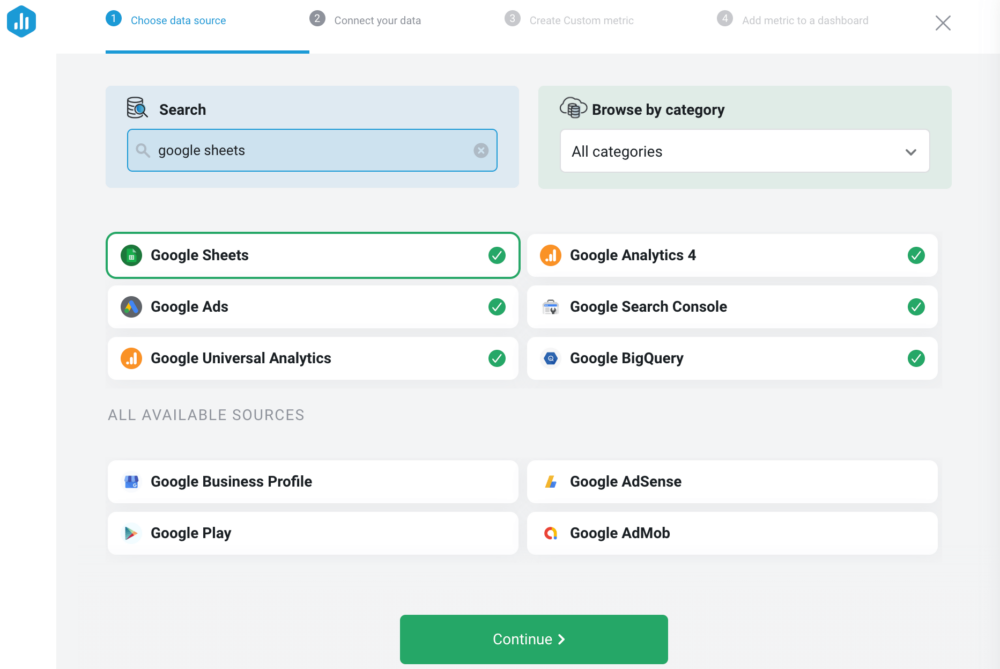This screenshot has height=669, width=1000.
Task: Open the All categories dropdown
Action: click(744, 151)
